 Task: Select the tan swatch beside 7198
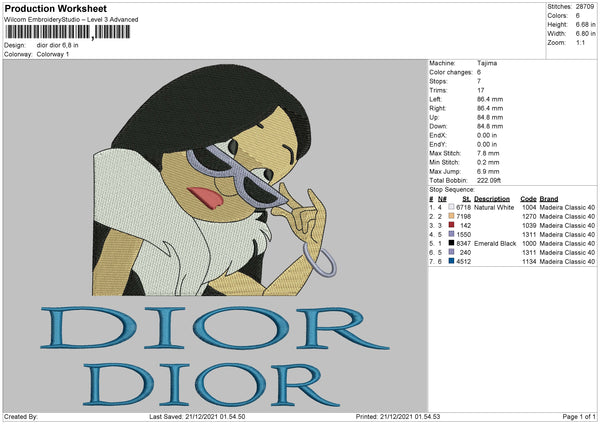tap(451, 216)
